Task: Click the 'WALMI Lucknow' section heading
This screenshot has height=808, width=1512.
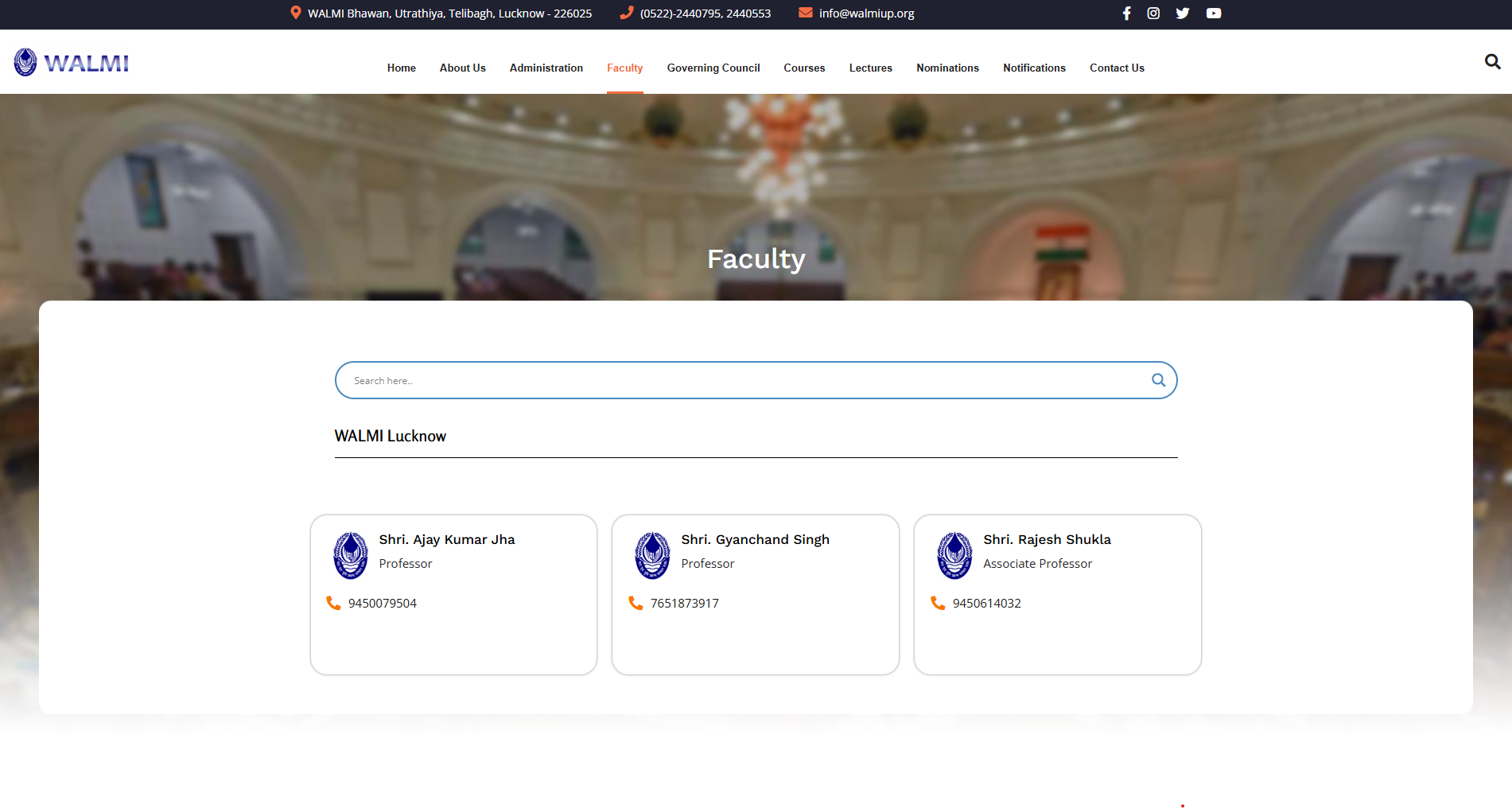Action: click(x=391, y=436)
